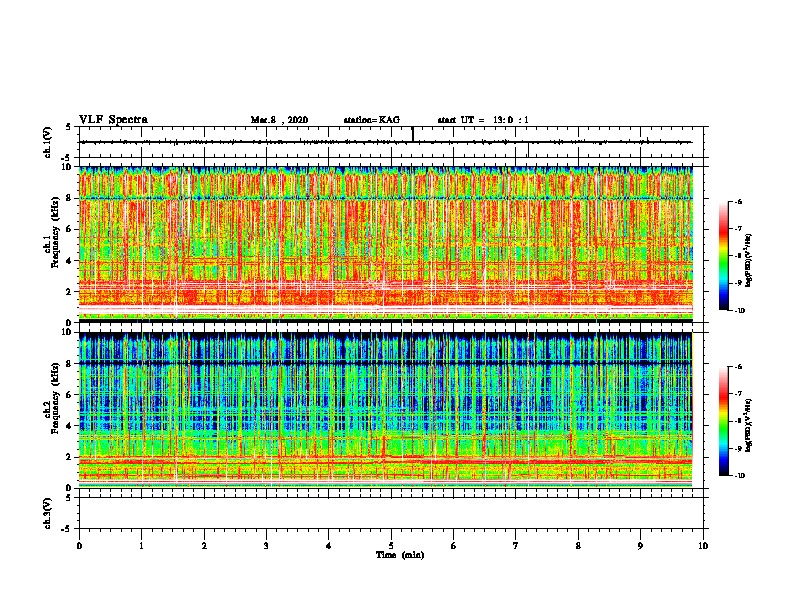Screen dimensions: 792x612
Task: Click time axis tick label "2"
Action: [x=204, y=546]
